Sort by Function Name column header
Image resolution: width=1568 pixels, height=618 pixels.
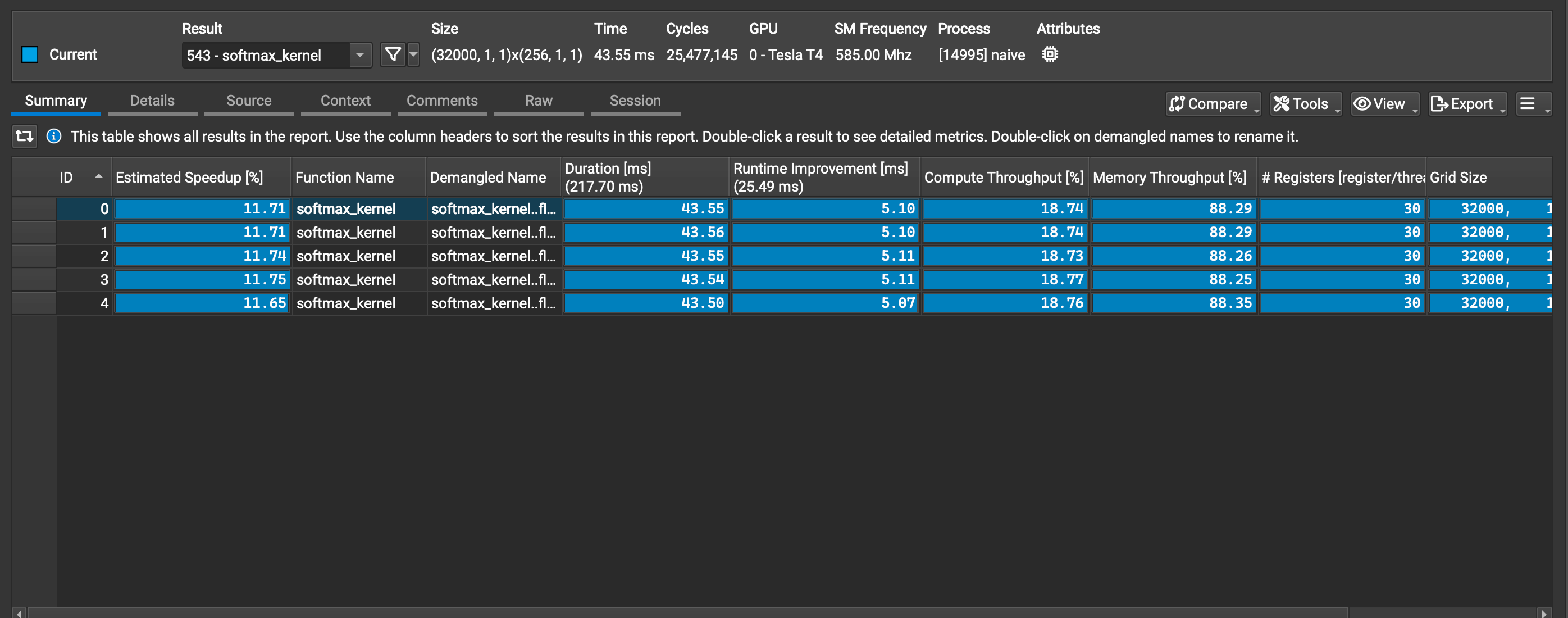point(359,177)
